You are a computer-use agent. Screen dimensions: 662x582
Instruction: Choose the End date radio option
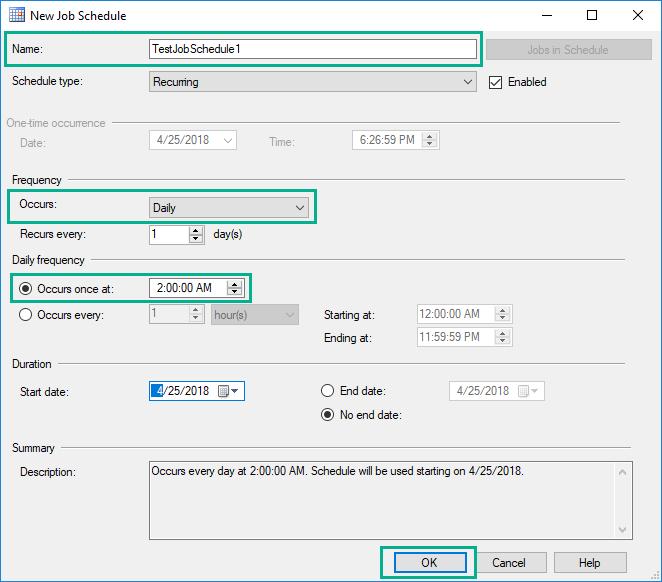tap(328, 391)
